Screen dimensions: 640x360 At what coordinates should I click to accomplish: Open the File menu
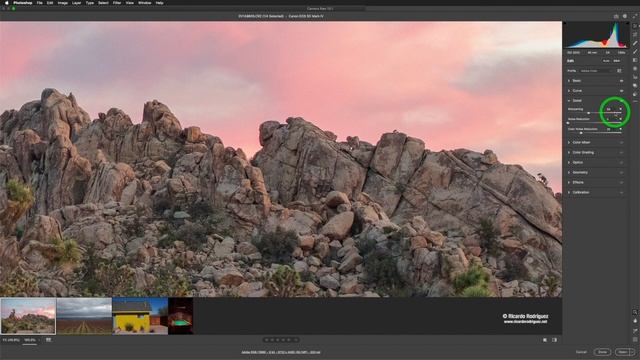(40, 3)
